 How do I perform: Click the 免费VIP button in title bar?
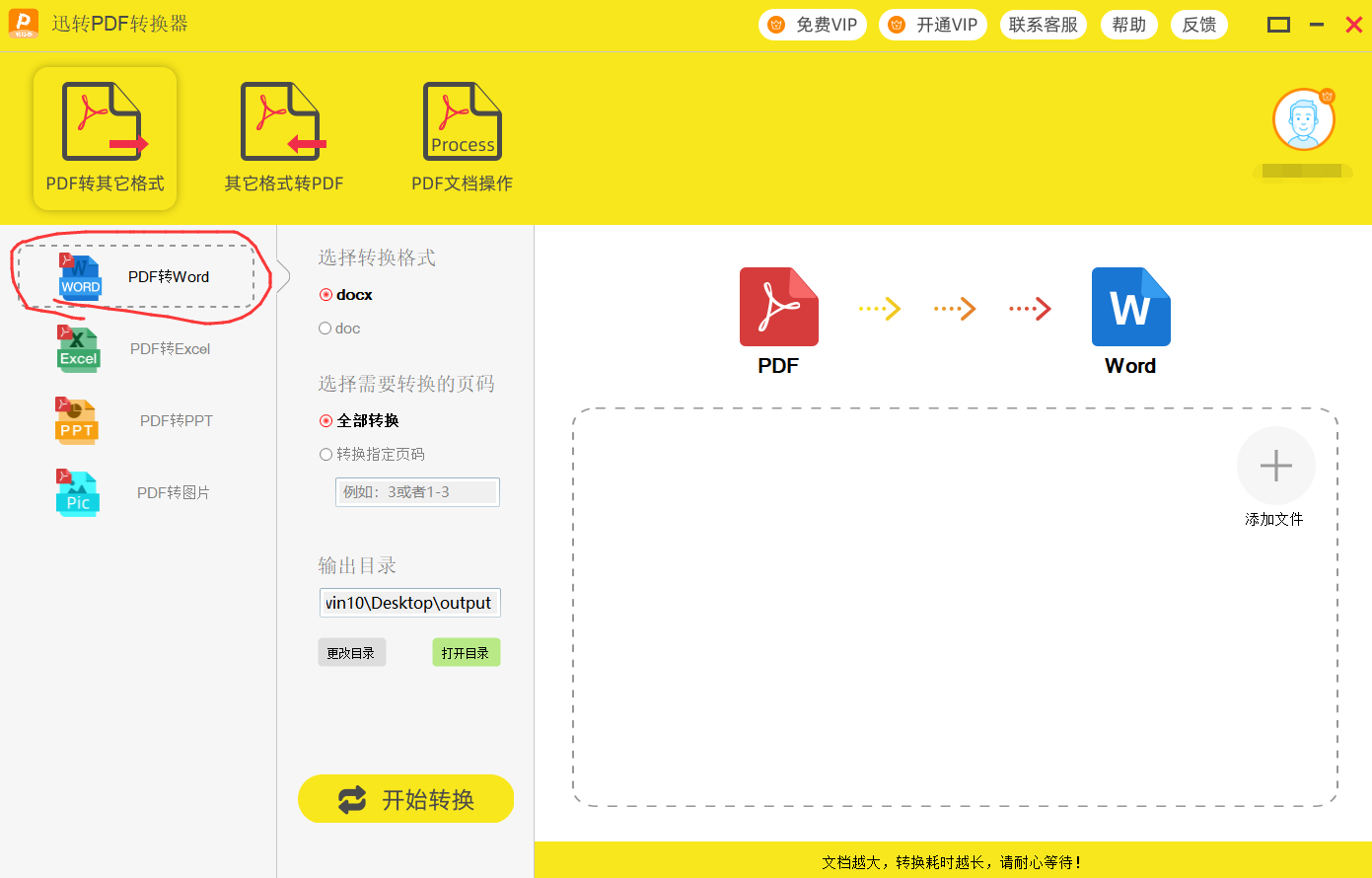813,25
